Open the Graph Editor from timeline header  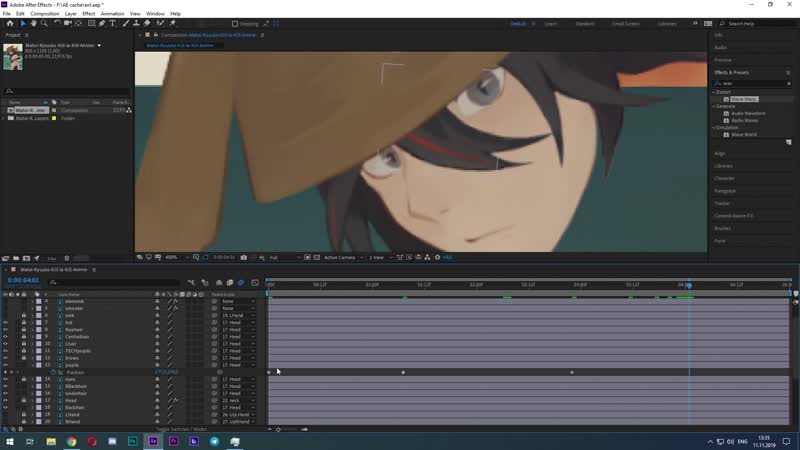(255, 283)
